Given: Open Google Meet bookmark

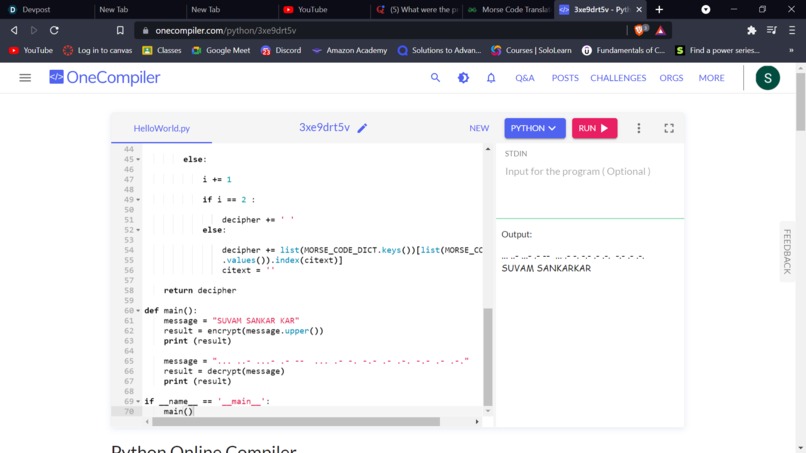Looking at the screenshot, I should [221, 50].
